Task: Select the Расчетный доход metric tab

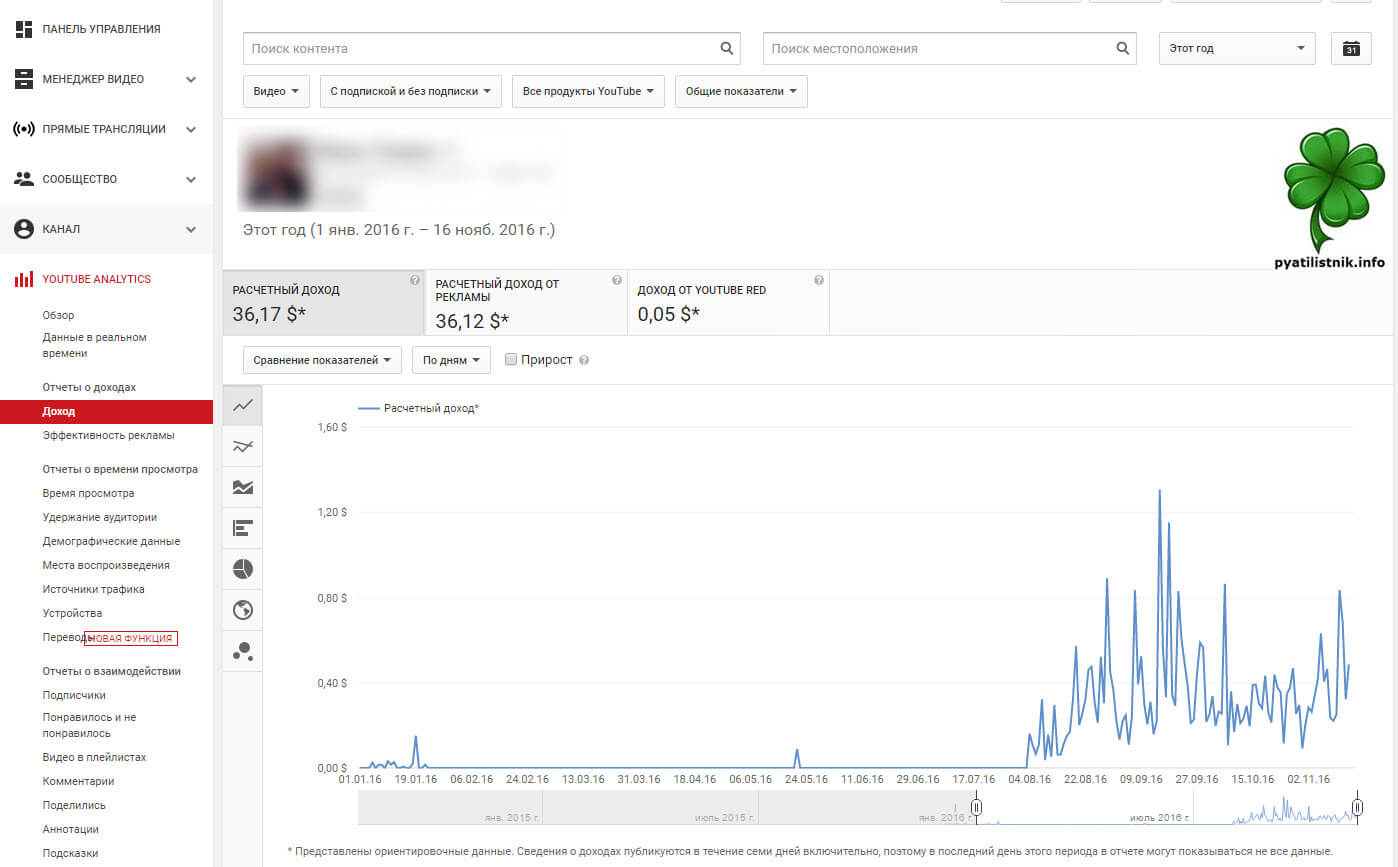Action: (324, 302)
